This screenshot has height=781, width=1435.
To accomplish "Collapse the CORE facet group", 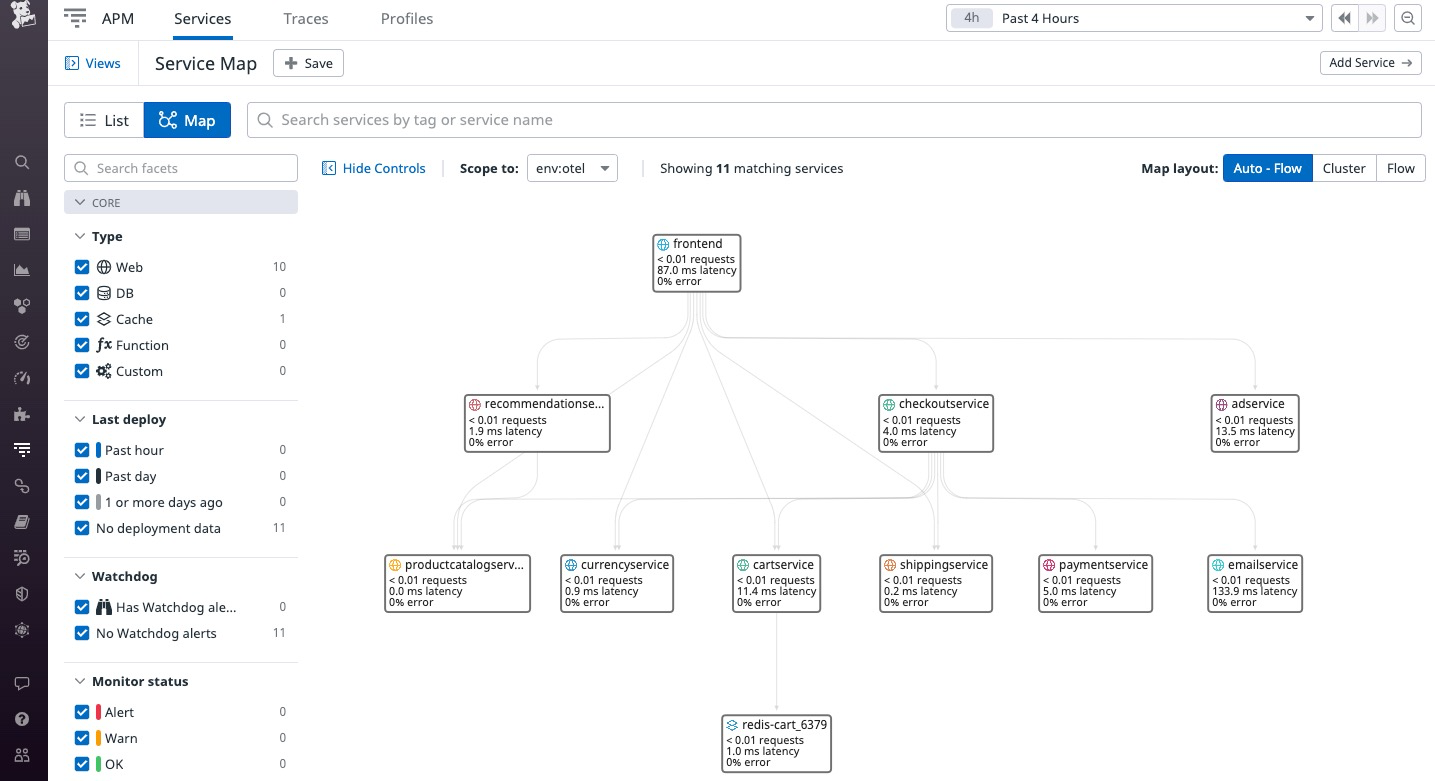I will pos(81,202).
